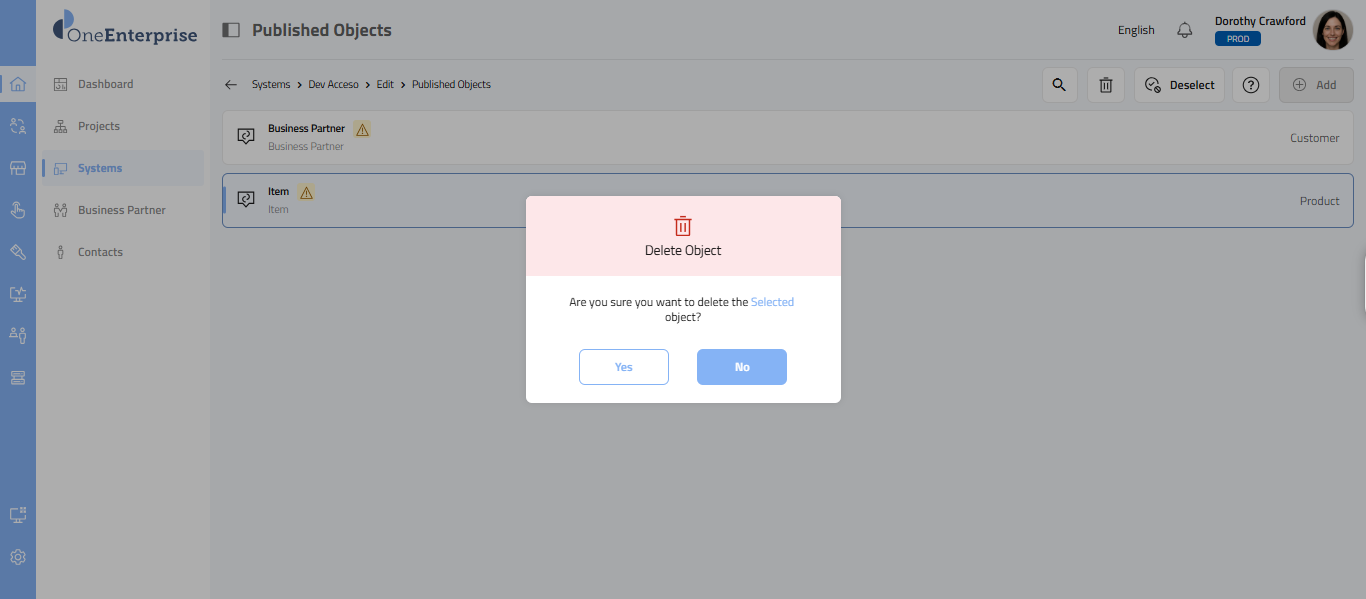Open the help question mark icon
Image resolution: width=1366 pixels, height=599 pixels.
coord(1250,85)
